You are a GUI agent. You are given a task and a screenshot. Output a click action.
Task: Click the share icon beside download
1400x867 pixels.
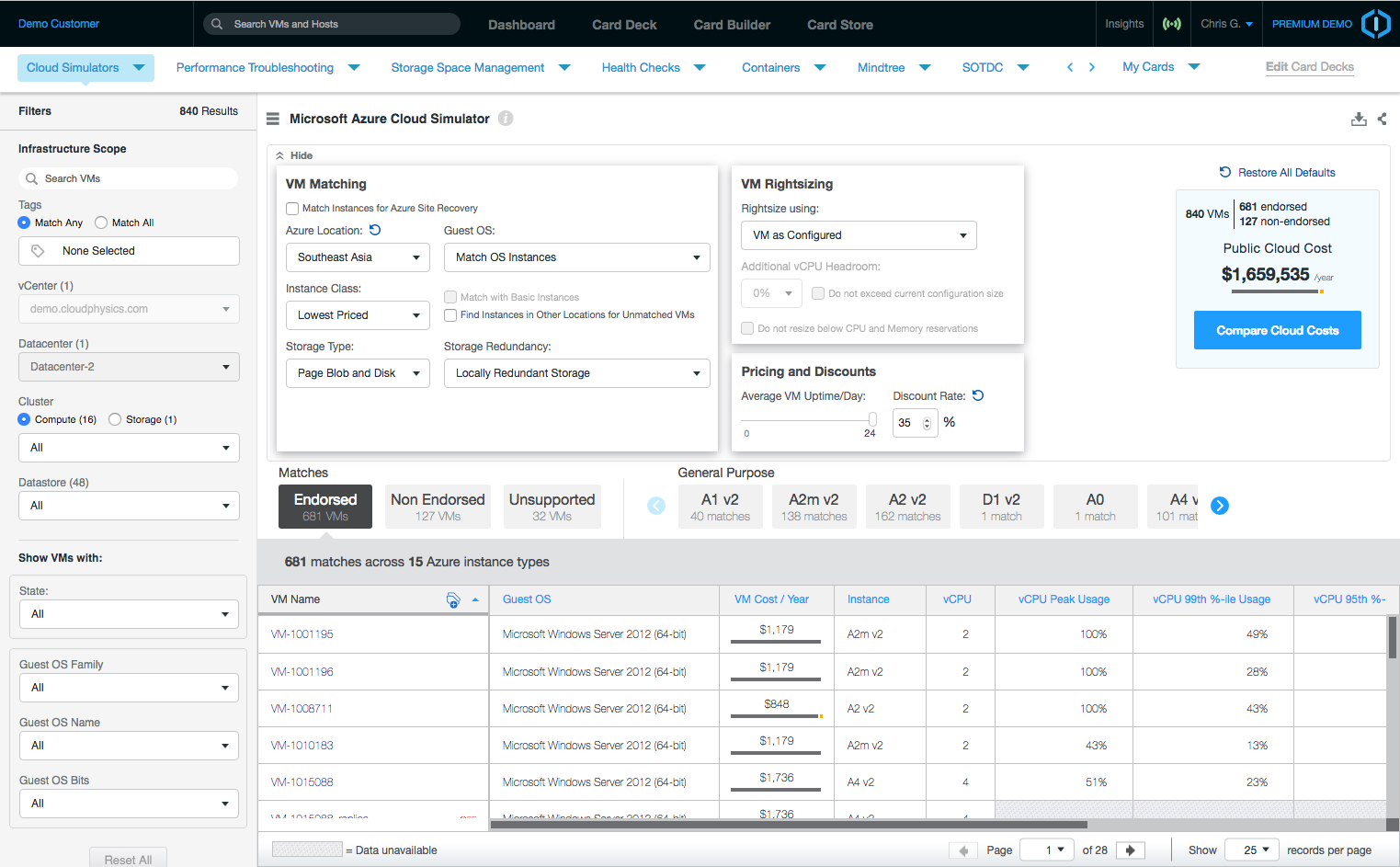(1382, 119)
